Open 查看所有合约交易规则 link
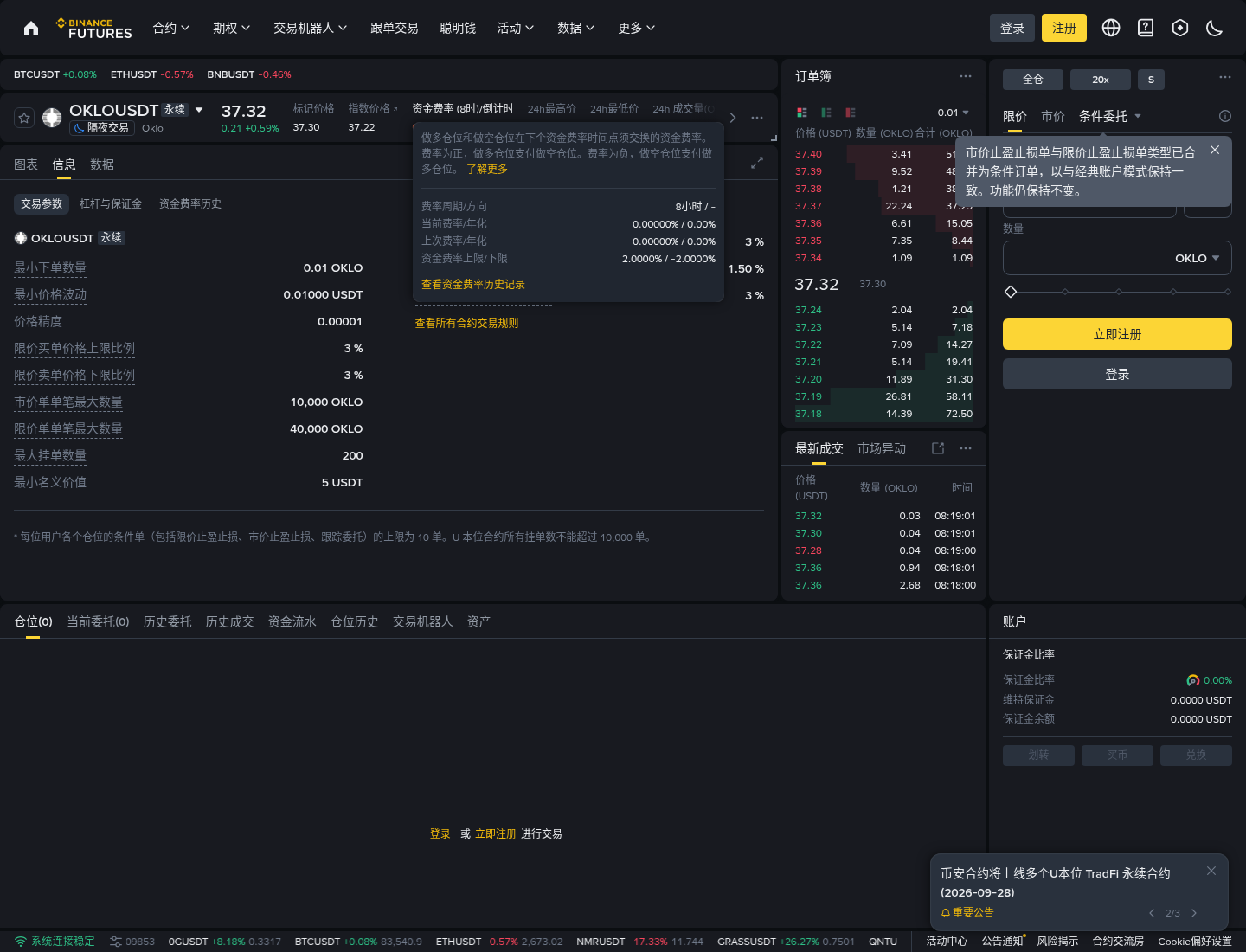Viewport: 1246px width, 952px height. [x=466, y=323]
